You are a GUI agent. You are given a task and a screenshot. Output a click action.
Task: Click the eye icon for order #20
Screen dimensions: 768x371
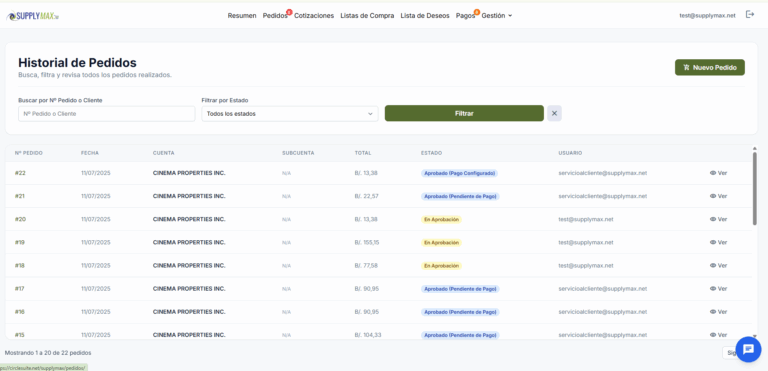(713, 219)
